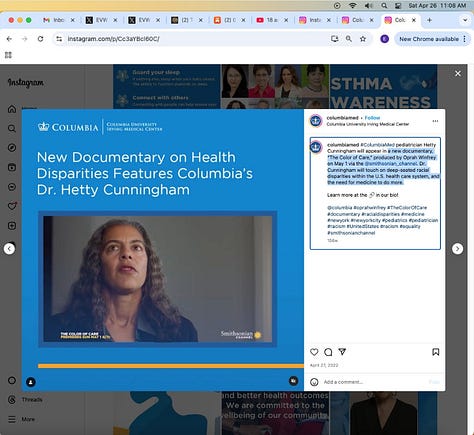
Task: Click the address bar URL
Action: (113, 39)
